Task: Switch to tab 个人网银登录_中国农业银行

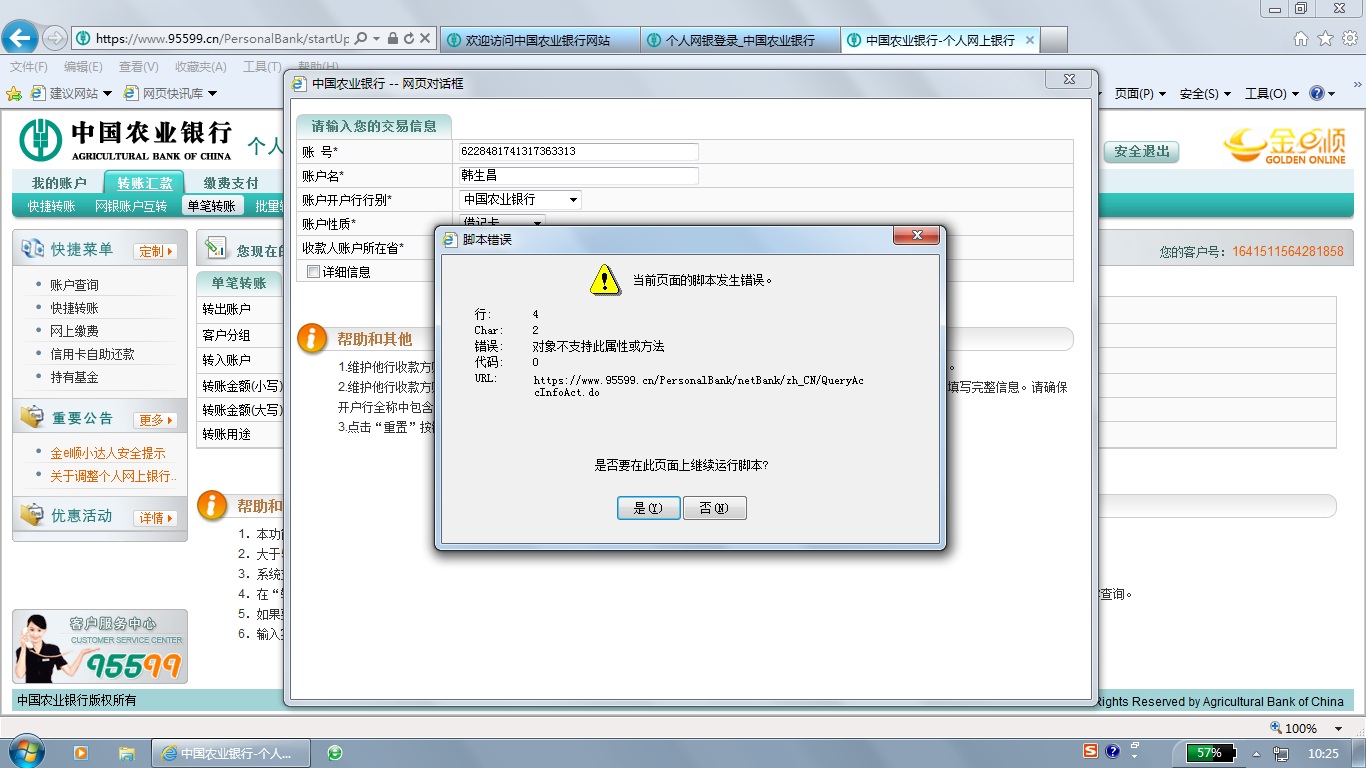Action: pyautogui.click(x=740, y=40)
